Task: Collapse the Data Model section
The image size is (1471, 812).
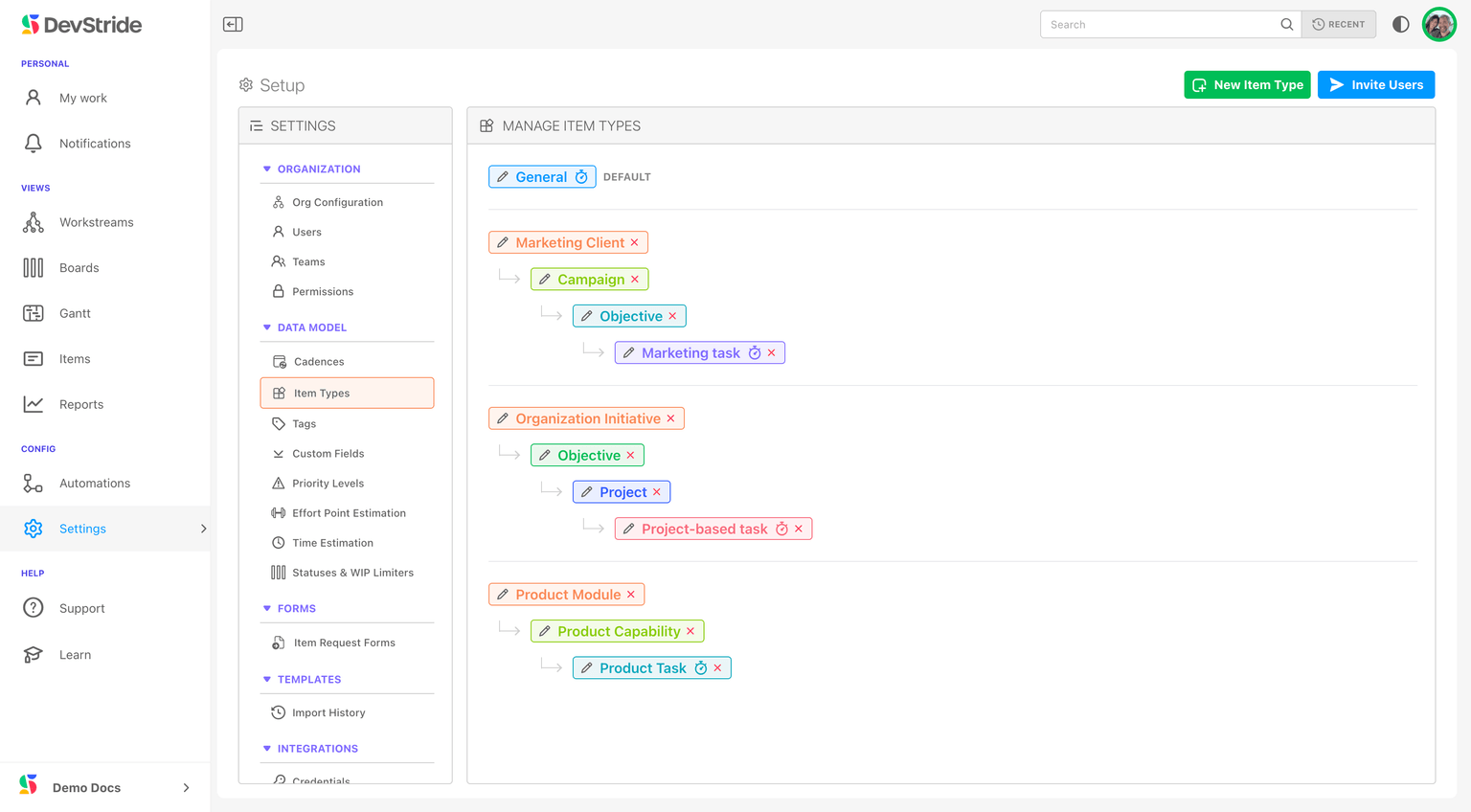Action: [x=267, y=327]
